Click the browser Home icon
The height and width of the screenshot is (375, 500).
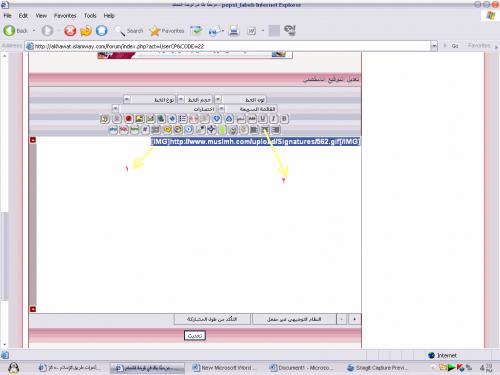click(x=102, y=31)
